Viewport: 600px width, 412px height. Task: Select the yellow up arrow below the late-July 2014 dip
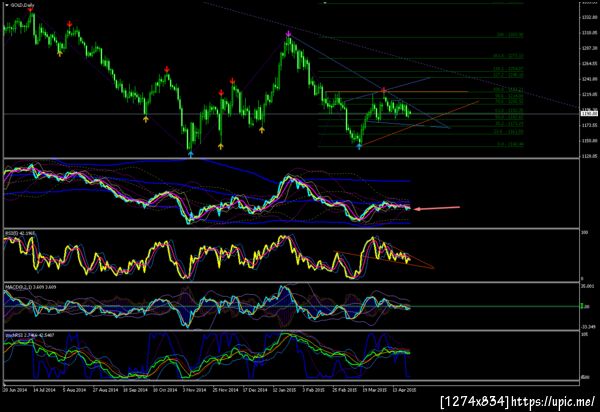coord(60,54)
